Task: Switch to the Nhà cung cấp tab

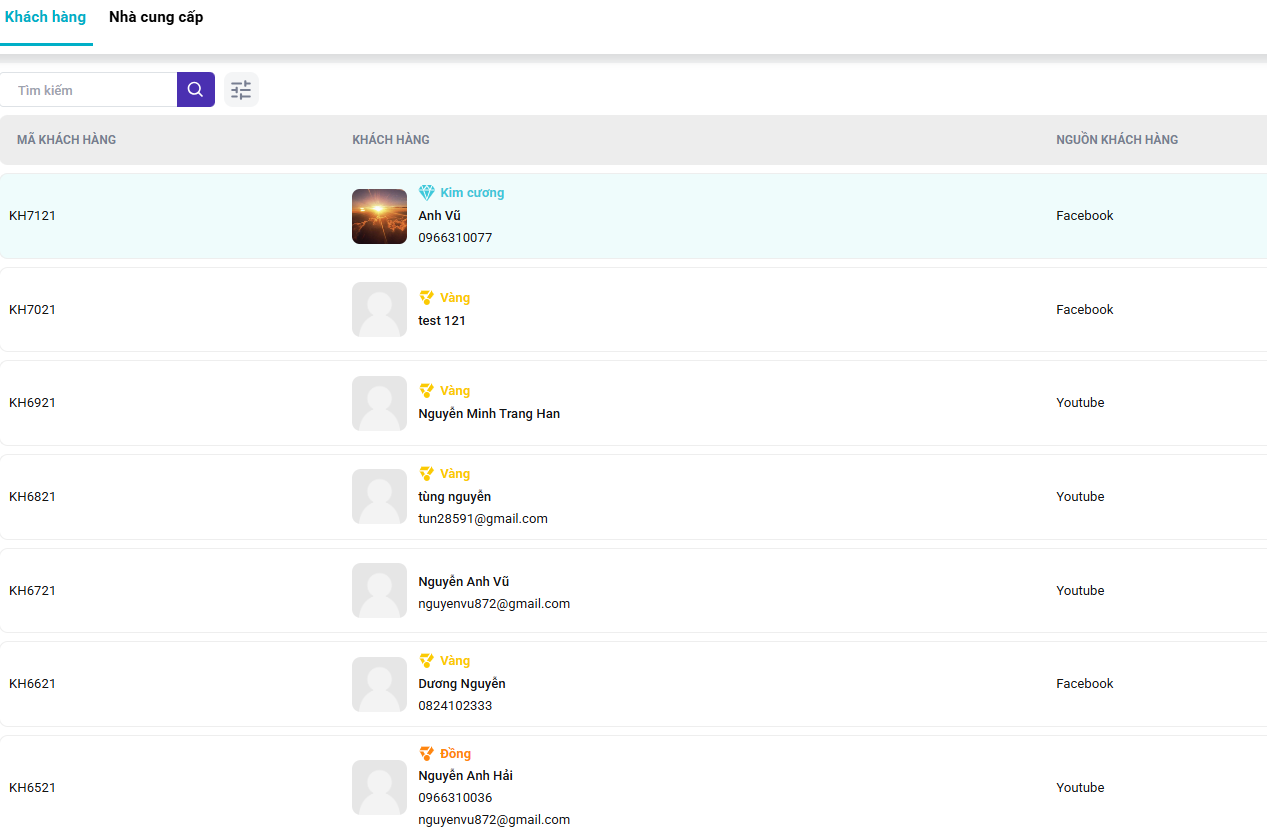Action: (x=156, y=17)
